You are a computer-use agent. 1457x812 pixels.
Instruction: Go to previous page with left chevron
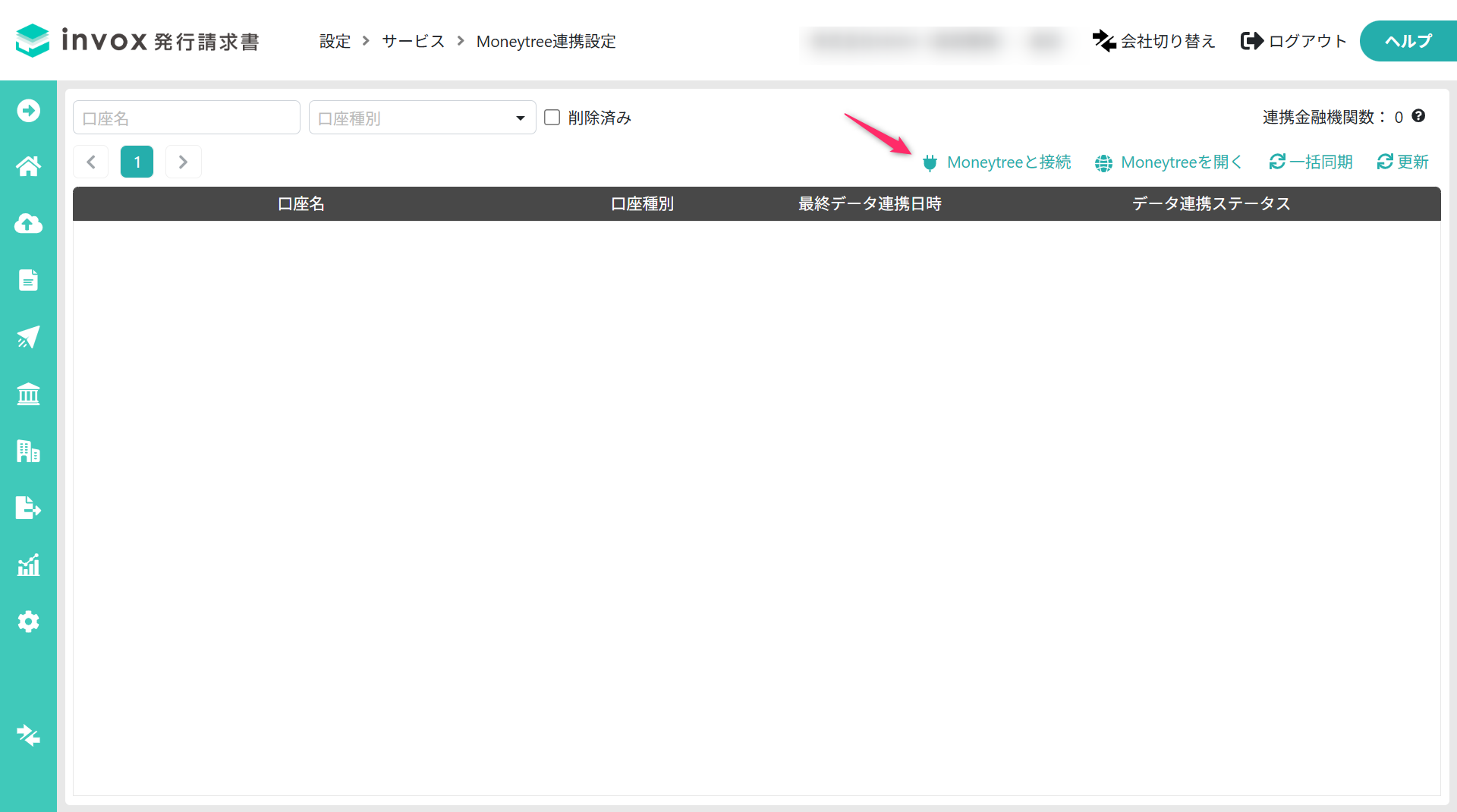pos(91,162)
